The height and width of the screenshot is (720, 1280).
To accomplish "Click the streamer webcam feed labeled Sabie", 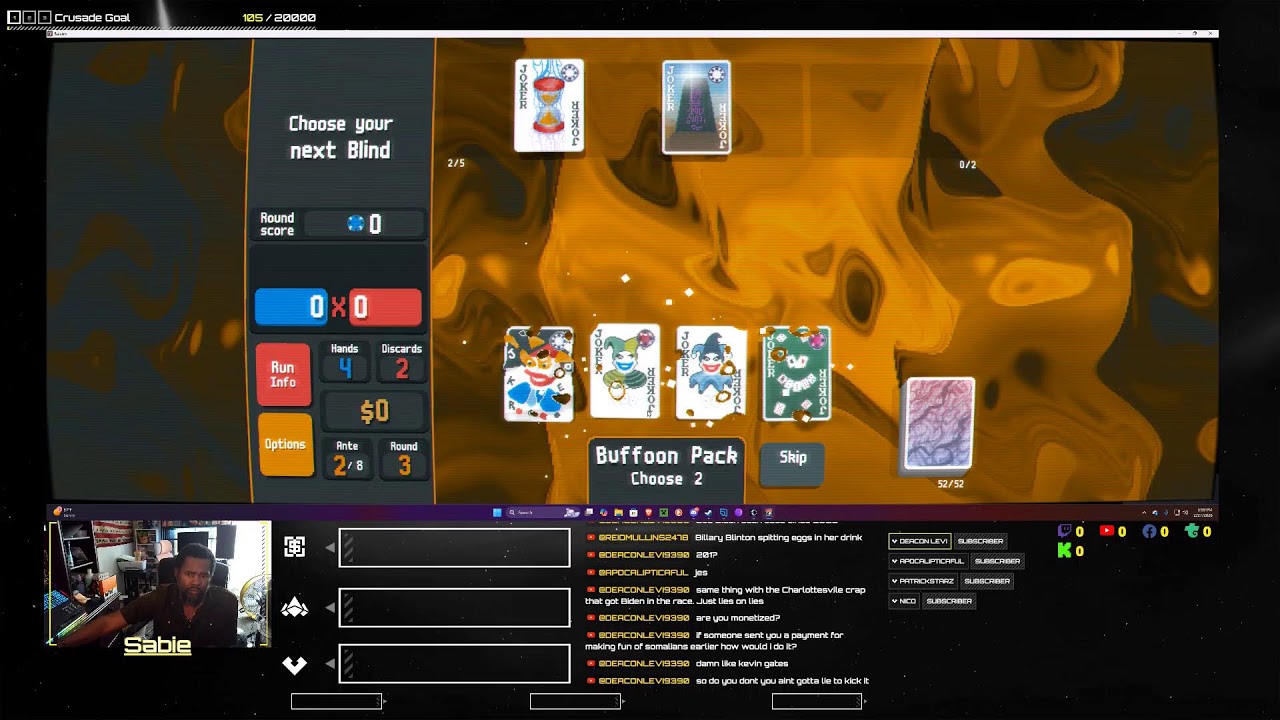I will pyautogui.click(x=159, y=583).
